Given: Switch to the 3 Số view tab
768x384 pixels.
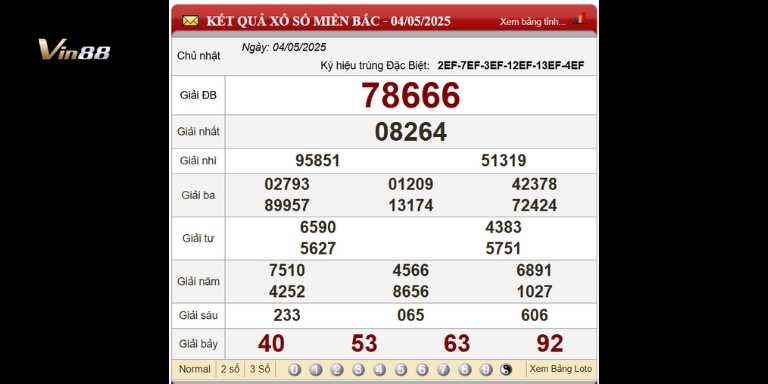Looking at the screenshot, I should [260, 369].
